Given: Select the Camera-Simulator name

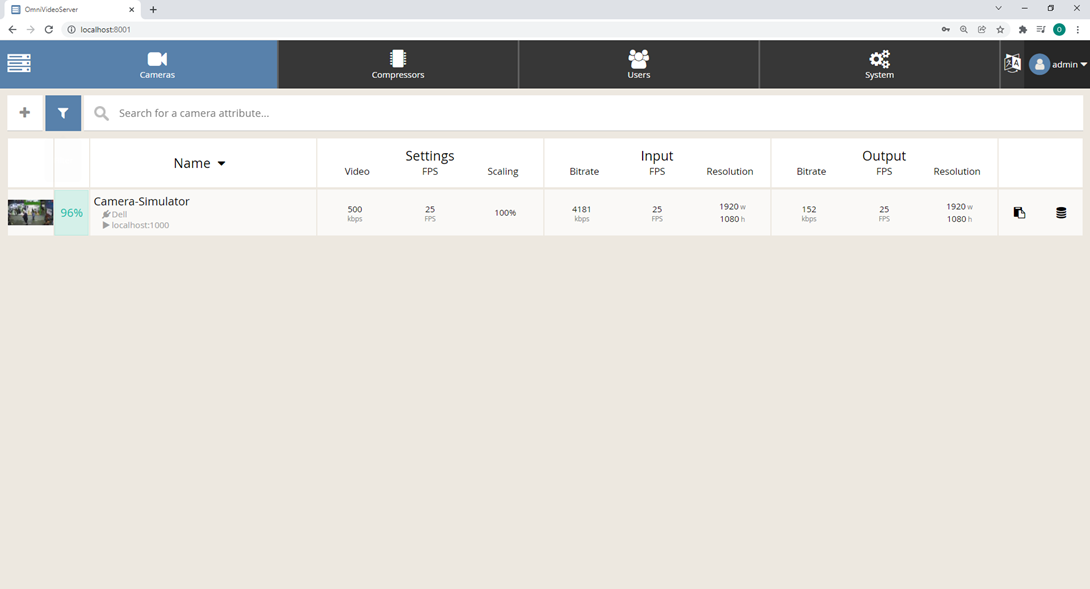Looking at the screenshot, I should click(142, 201).
